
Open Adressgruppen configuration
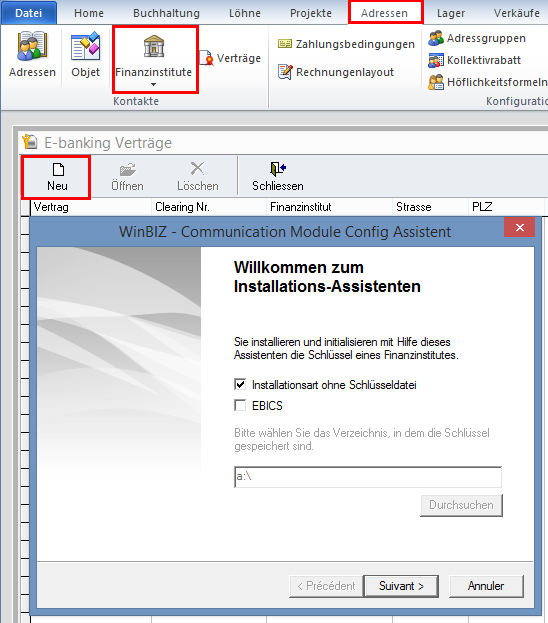[477, 38]
